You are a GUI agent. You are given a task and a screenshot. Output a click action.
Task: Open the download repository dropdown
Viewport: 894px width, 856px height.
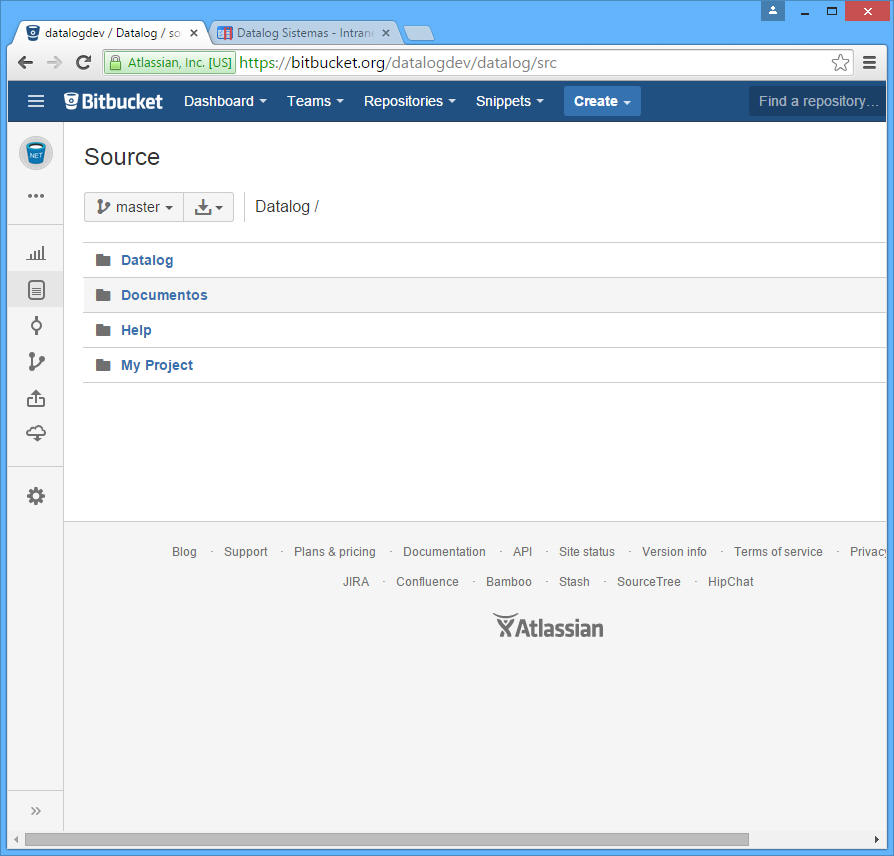(209, 206)
